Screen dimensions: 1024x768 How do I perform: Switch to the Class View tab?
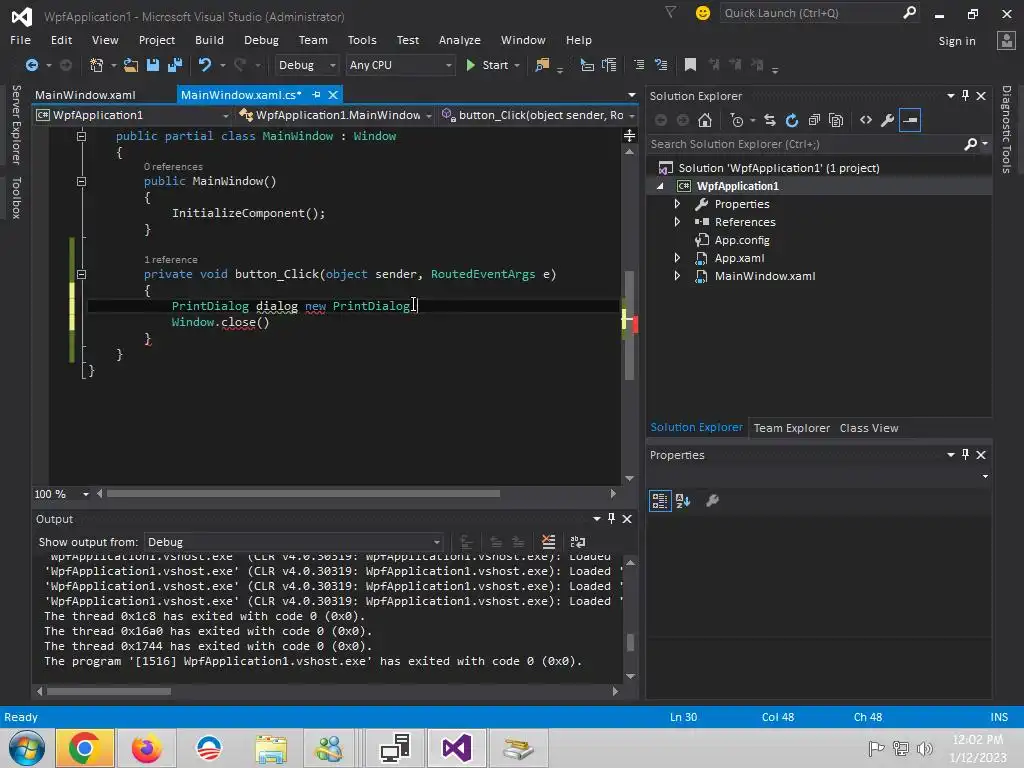tap(869, 428)
